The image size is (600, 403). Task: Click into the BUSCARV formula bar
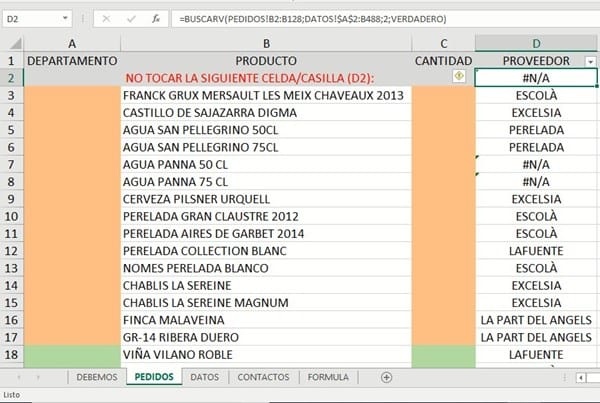385,19
